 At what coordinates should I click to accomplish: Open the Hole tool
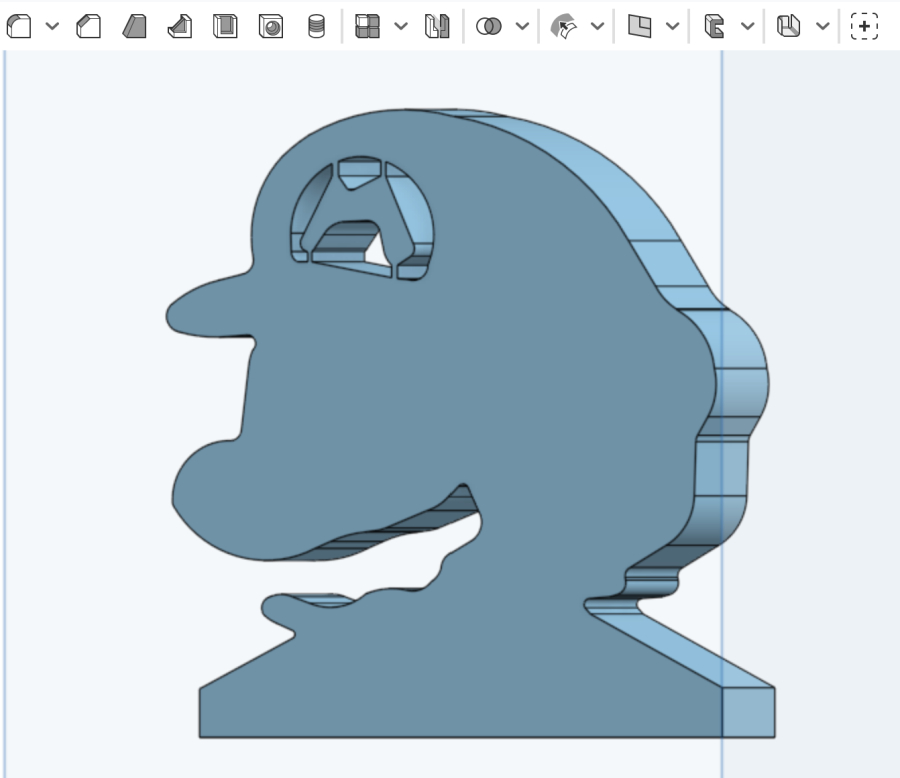(270, 27)
